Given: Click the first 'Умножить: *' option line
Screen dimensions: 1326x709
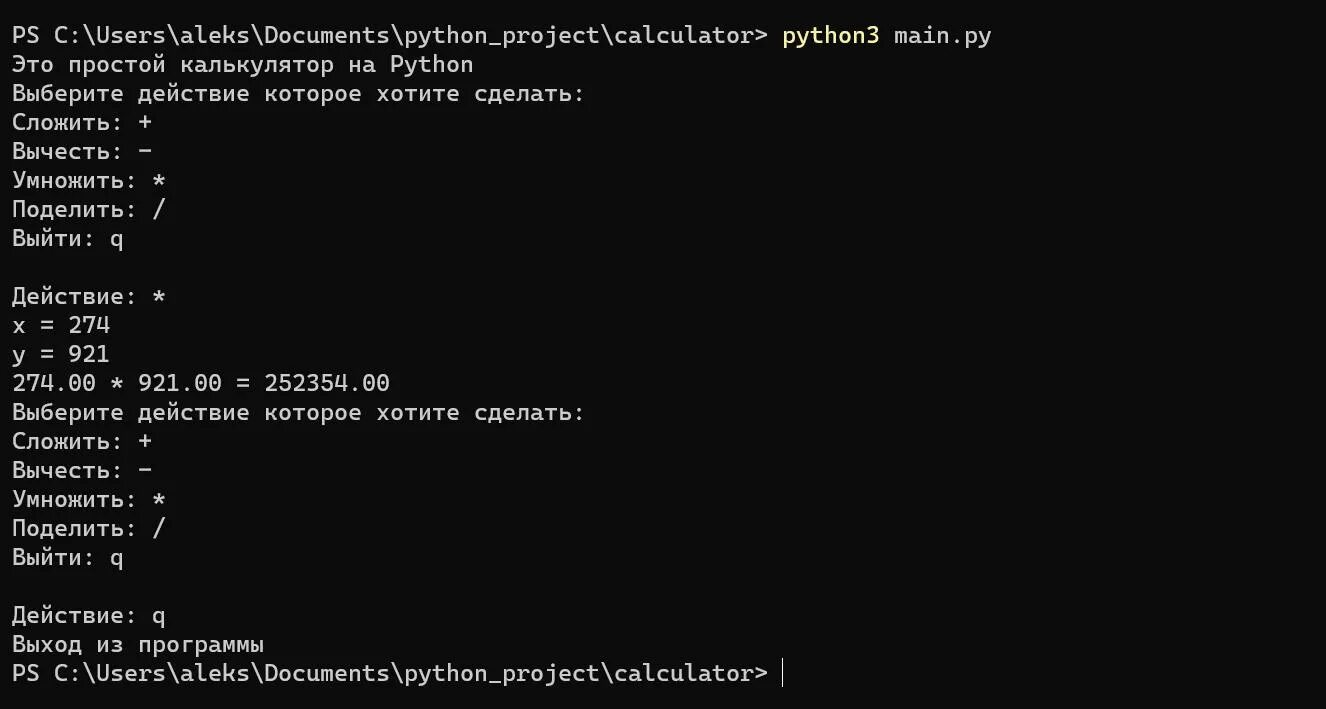Looking at the screenshot, I should point(89,181).
